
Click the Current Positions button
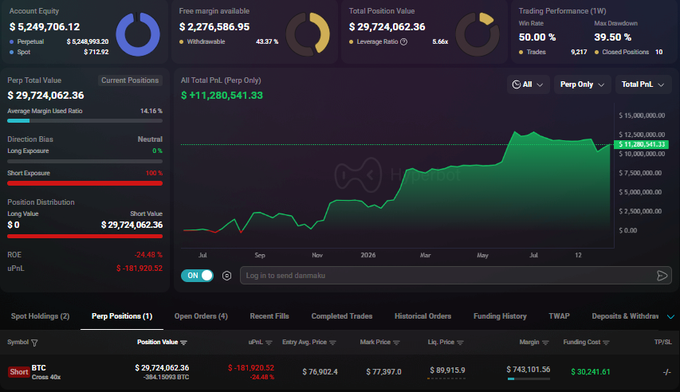130,80
